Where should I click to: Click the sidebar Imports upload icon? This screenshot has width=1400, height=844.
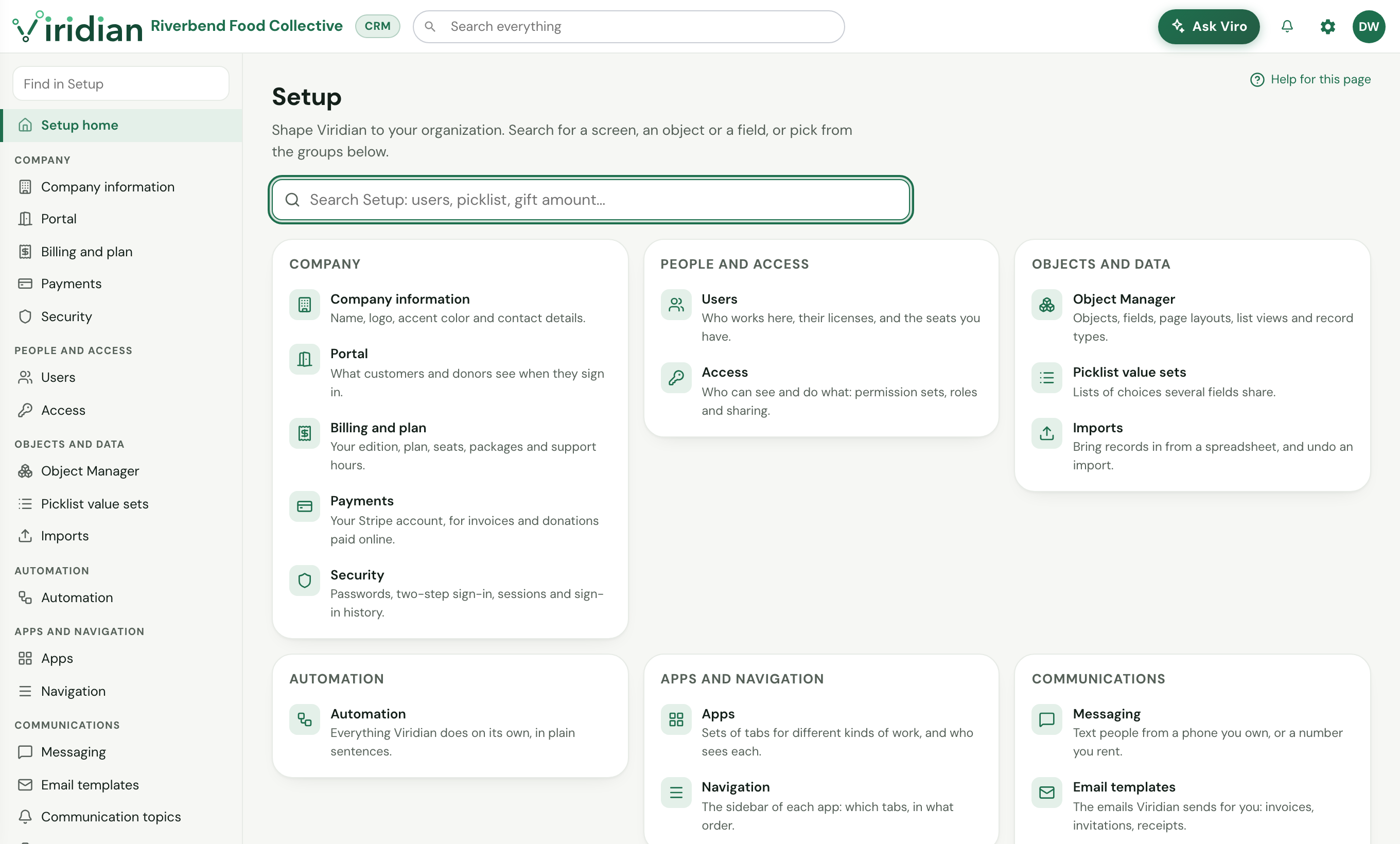click(x=25, y=536)
